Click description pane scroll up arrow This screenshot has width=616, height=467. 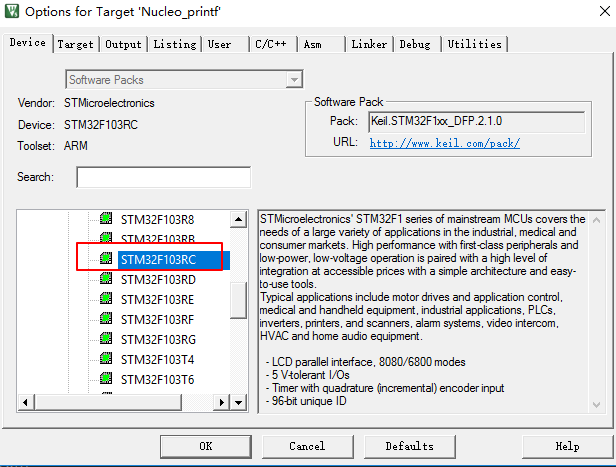tap(596, 220)
